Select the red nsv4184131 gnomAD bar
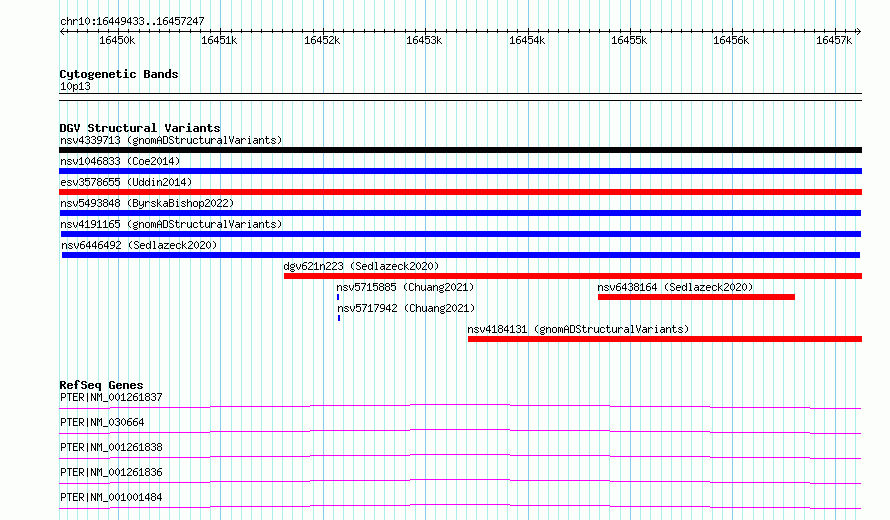890x520 pixels. [665, 339]
